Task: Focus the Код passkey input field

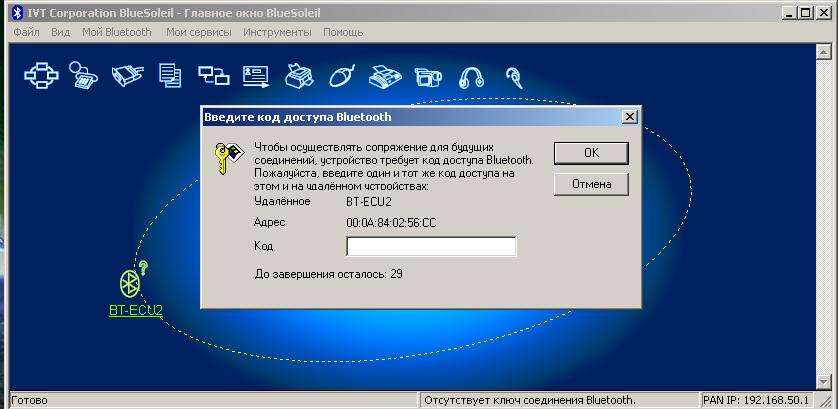Action: point(431,246)
